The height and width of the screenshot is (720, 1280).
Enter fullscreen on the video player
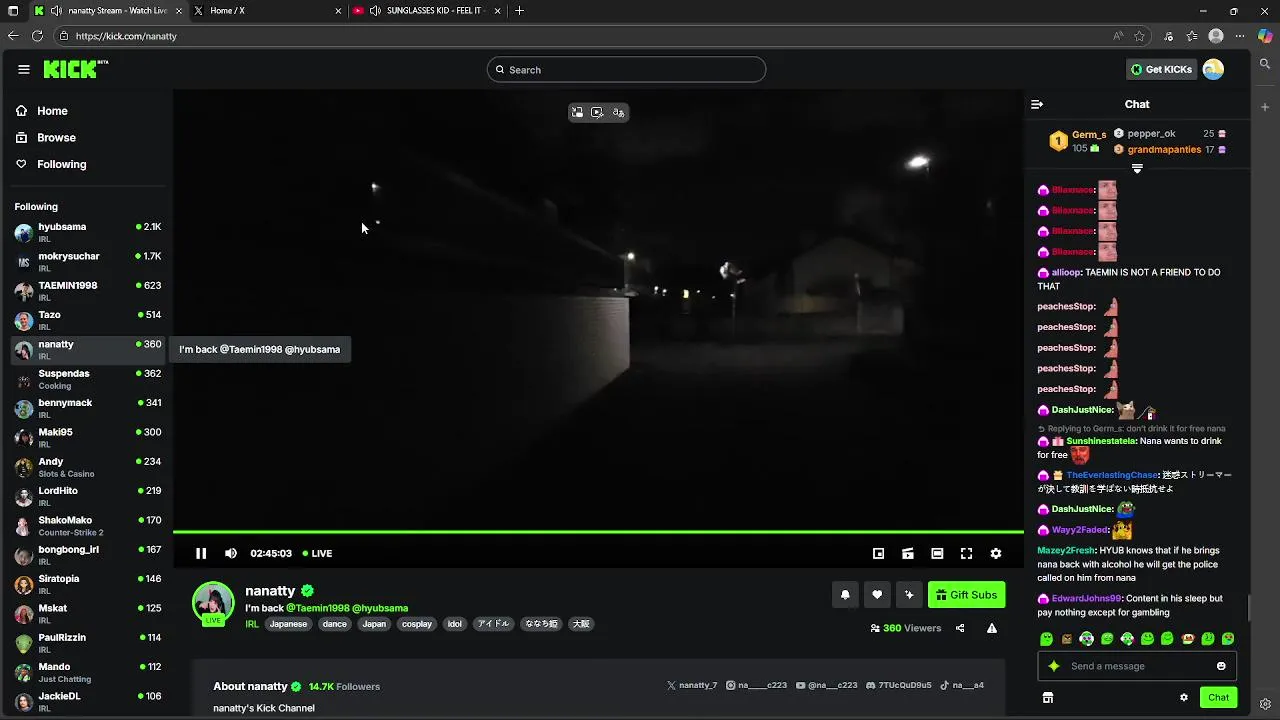click(966, 553)
